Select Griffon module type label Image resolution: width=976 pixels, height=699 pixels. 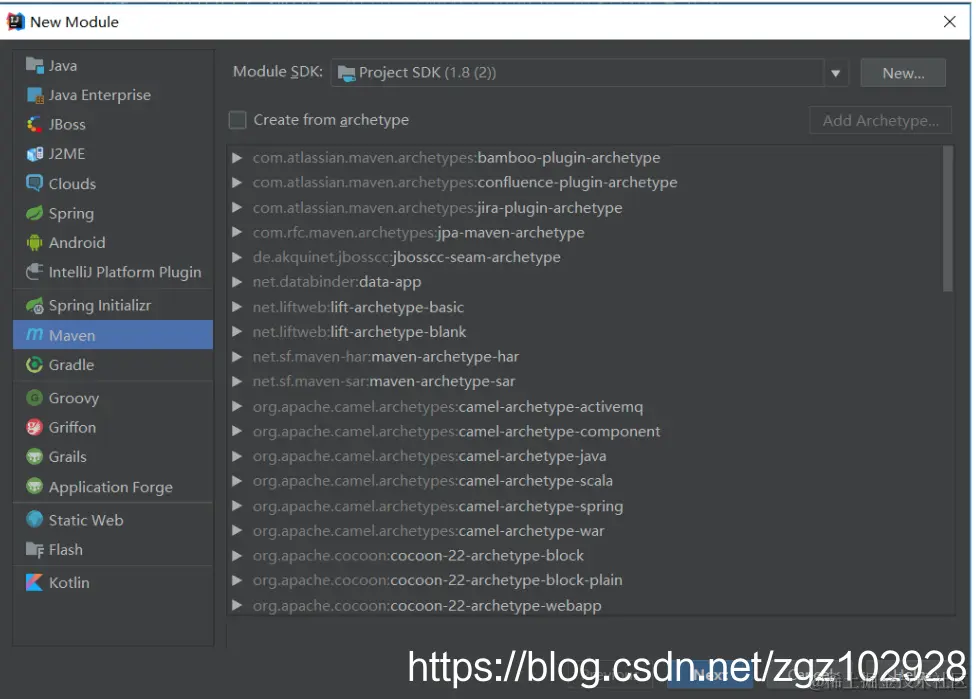72,428
